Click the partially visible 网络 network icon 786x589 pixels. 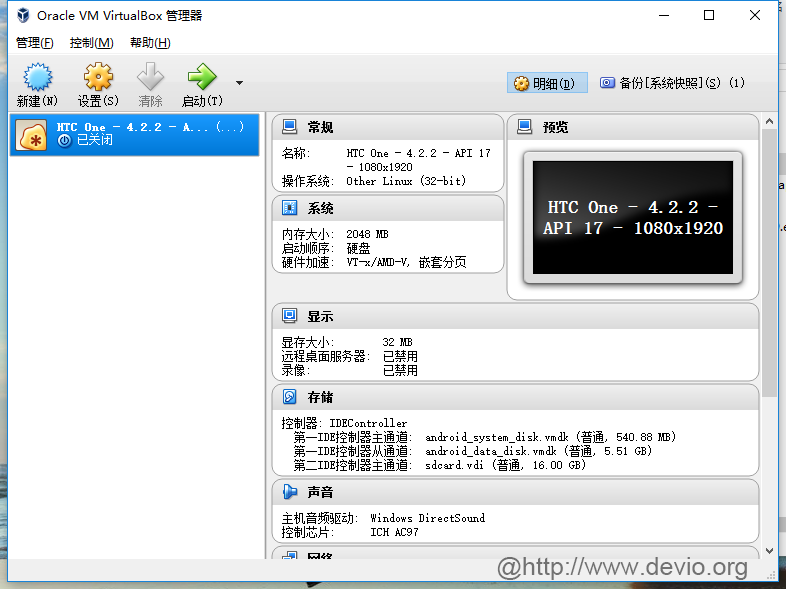coord(290,555)
